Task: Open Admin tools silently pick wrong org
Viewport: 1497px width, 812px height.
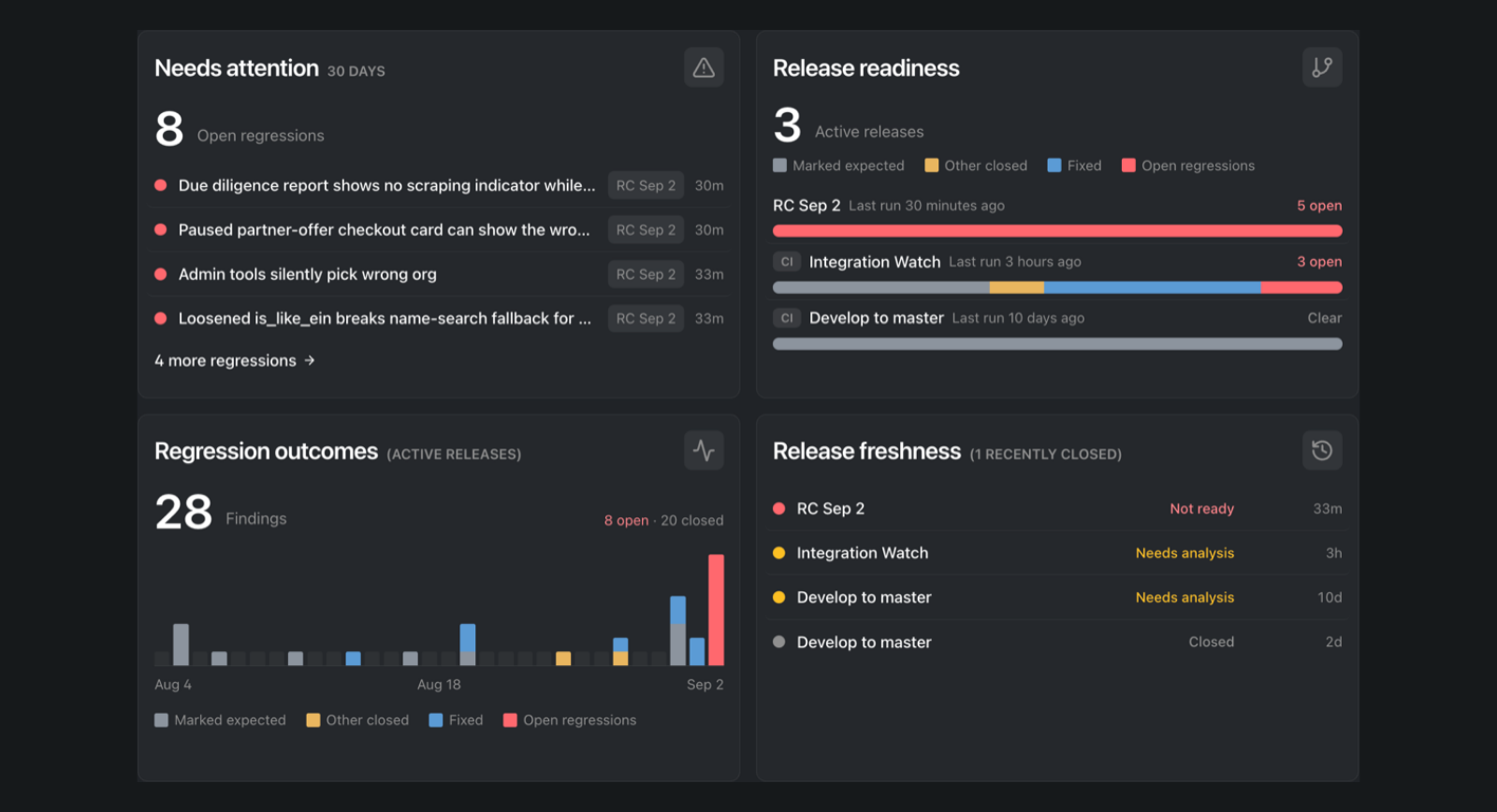Action: [308, 274]
